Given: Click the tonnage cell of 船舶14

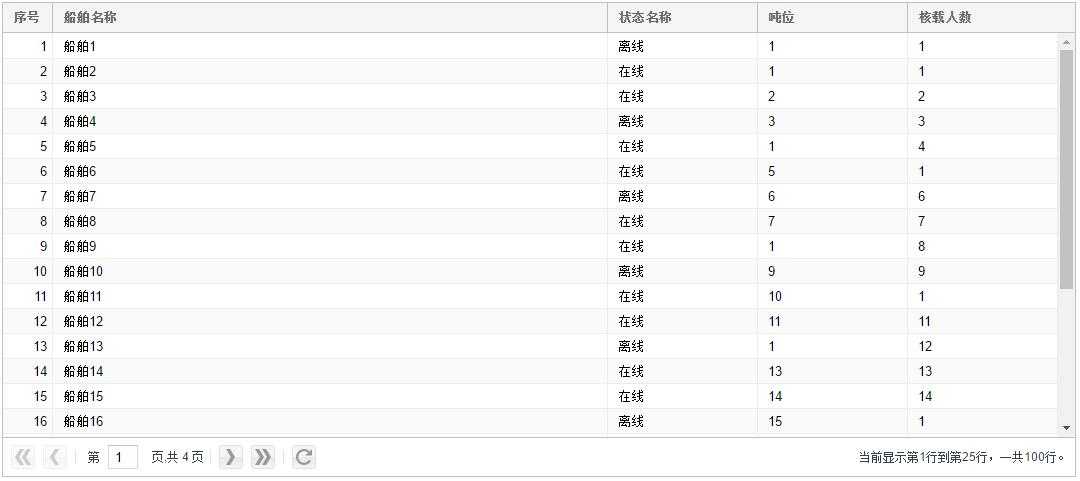Looking at the screenshot, I should pos(776,371).
